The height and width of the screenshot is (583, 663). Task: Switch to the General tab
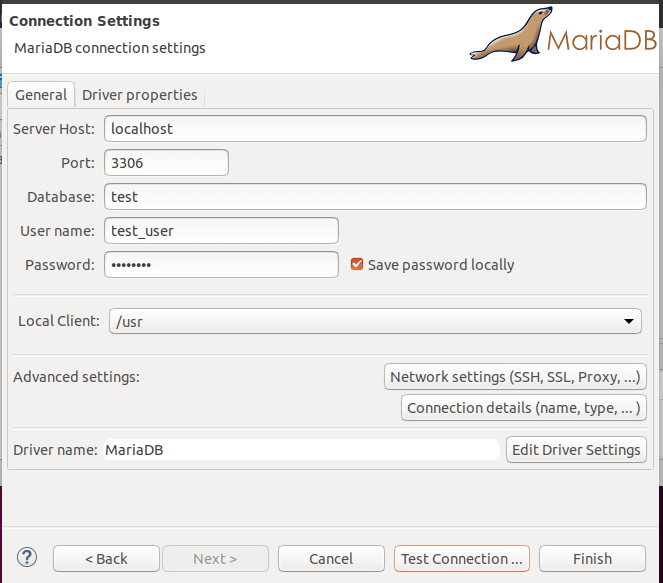(x=41, y=95)
